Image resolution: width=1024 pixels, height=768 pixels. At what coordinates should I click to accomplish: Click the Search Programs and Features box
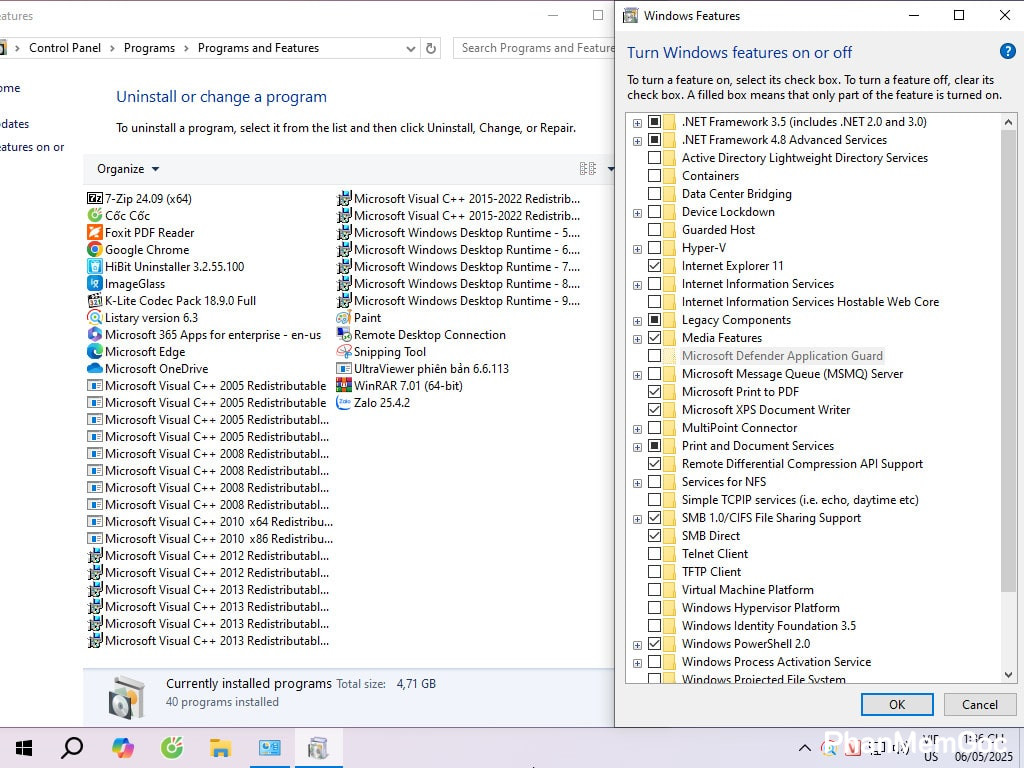tap(536, 48)
